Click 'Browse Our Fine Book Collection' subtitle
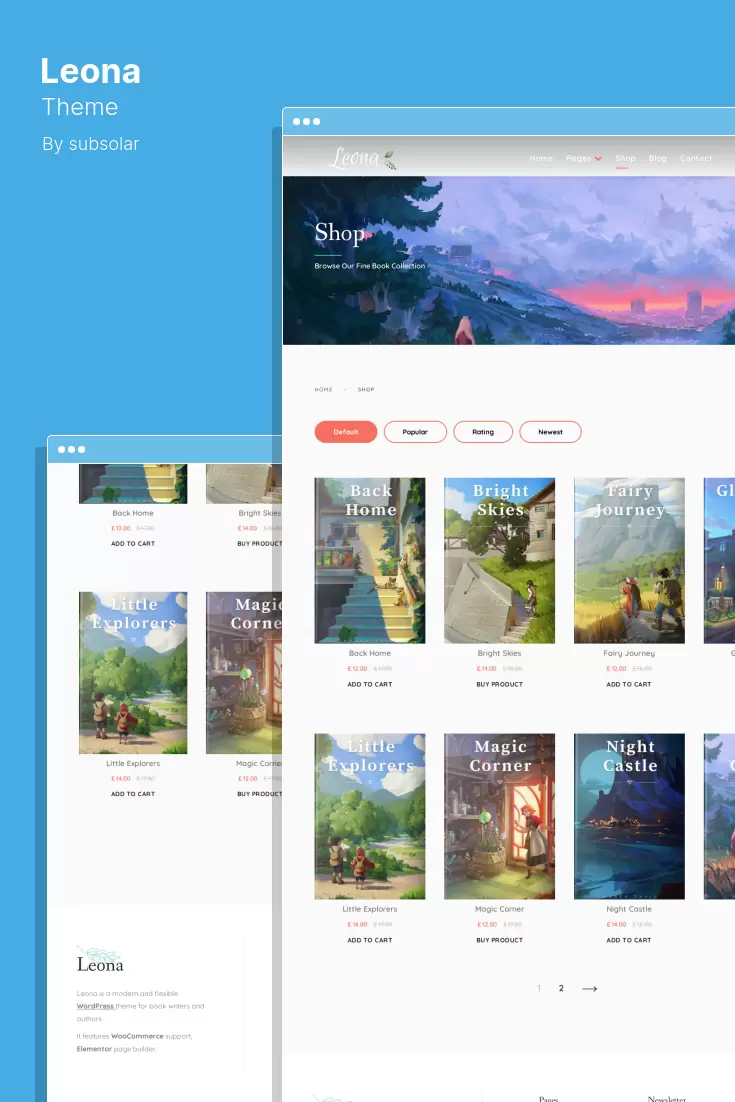Image resolution: width=735 pixels, height=1102 pixels. click(x=370, y=266)
